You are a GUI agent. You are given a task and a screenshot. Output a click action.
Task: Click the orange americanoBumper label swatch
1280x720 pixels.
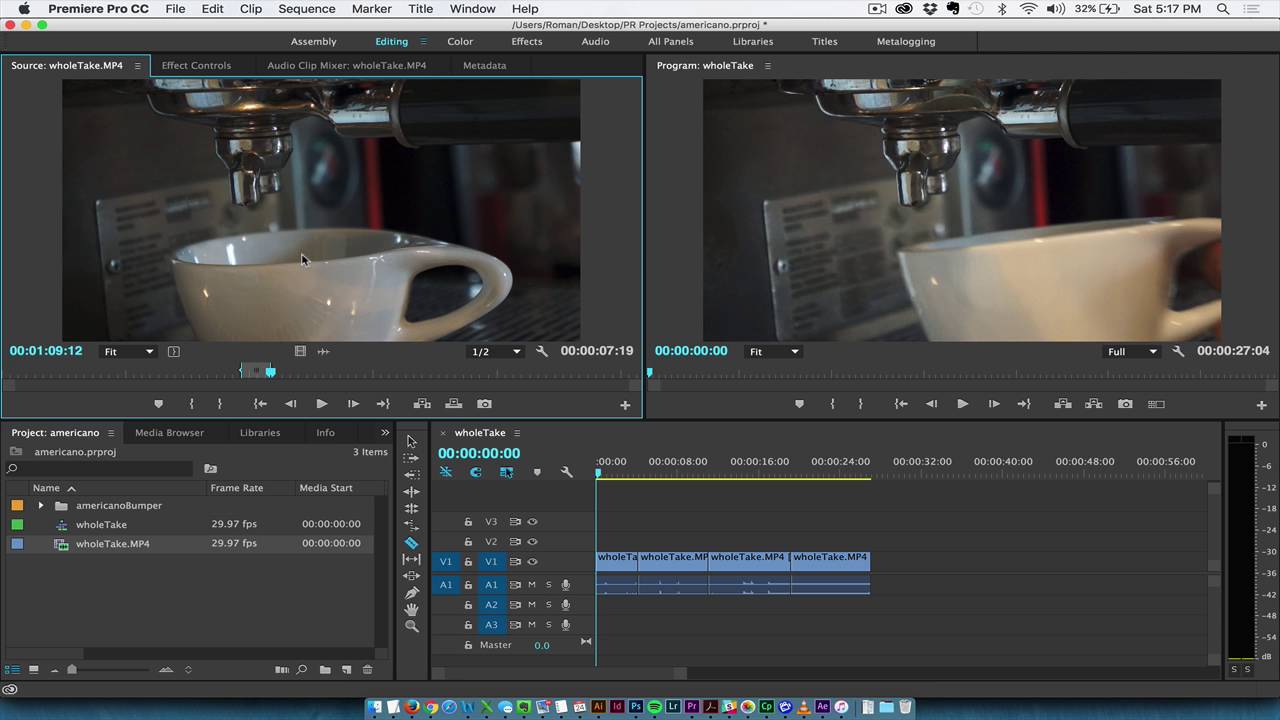pyautogui.click(x=17, y=506)
